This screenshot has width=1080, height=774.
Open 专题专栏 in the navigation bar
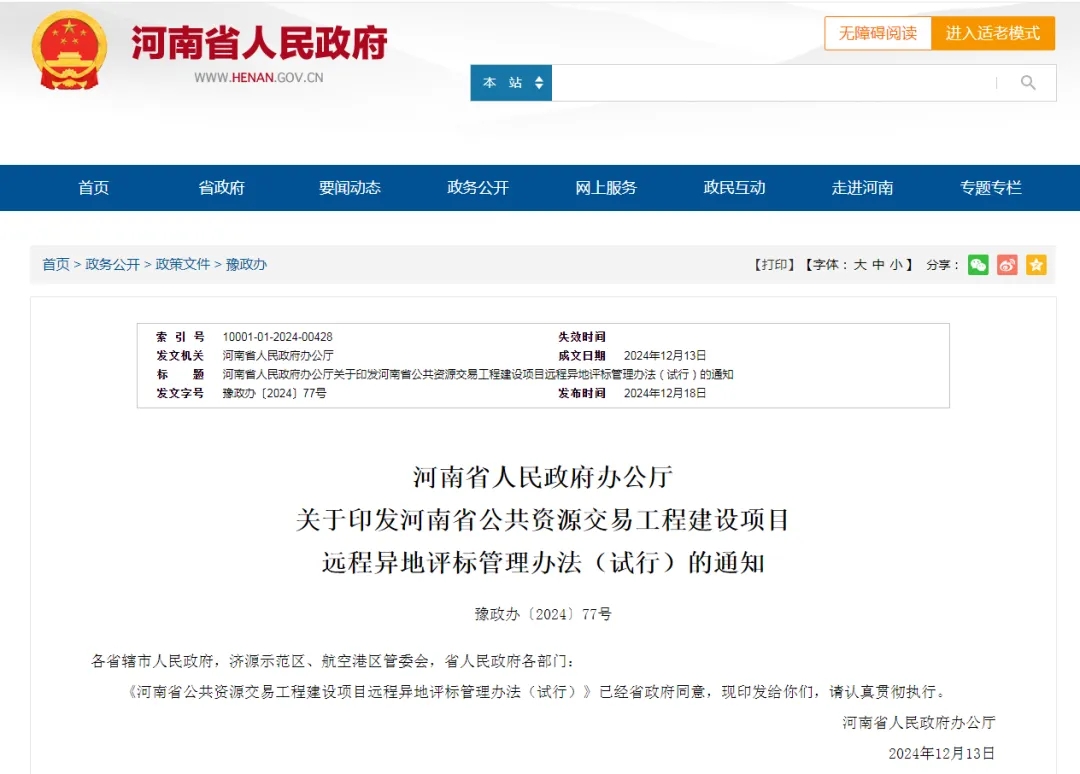pyautogui.click(x=991, y=188)
